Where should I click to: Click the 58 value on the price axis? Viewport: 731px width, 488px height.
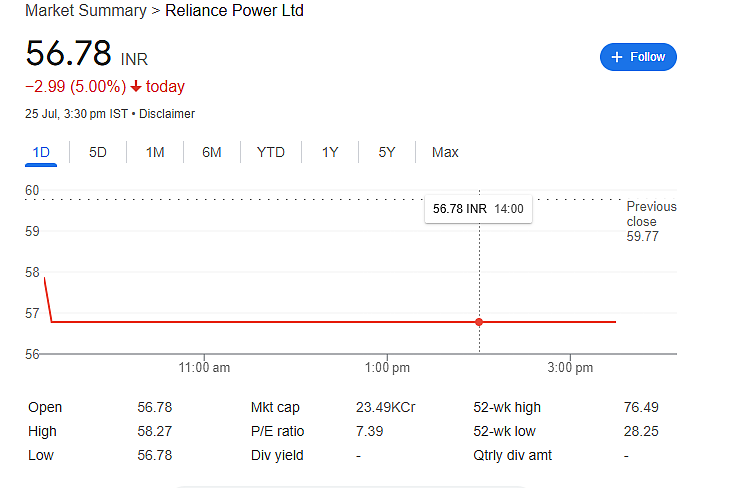coord(32,272)
